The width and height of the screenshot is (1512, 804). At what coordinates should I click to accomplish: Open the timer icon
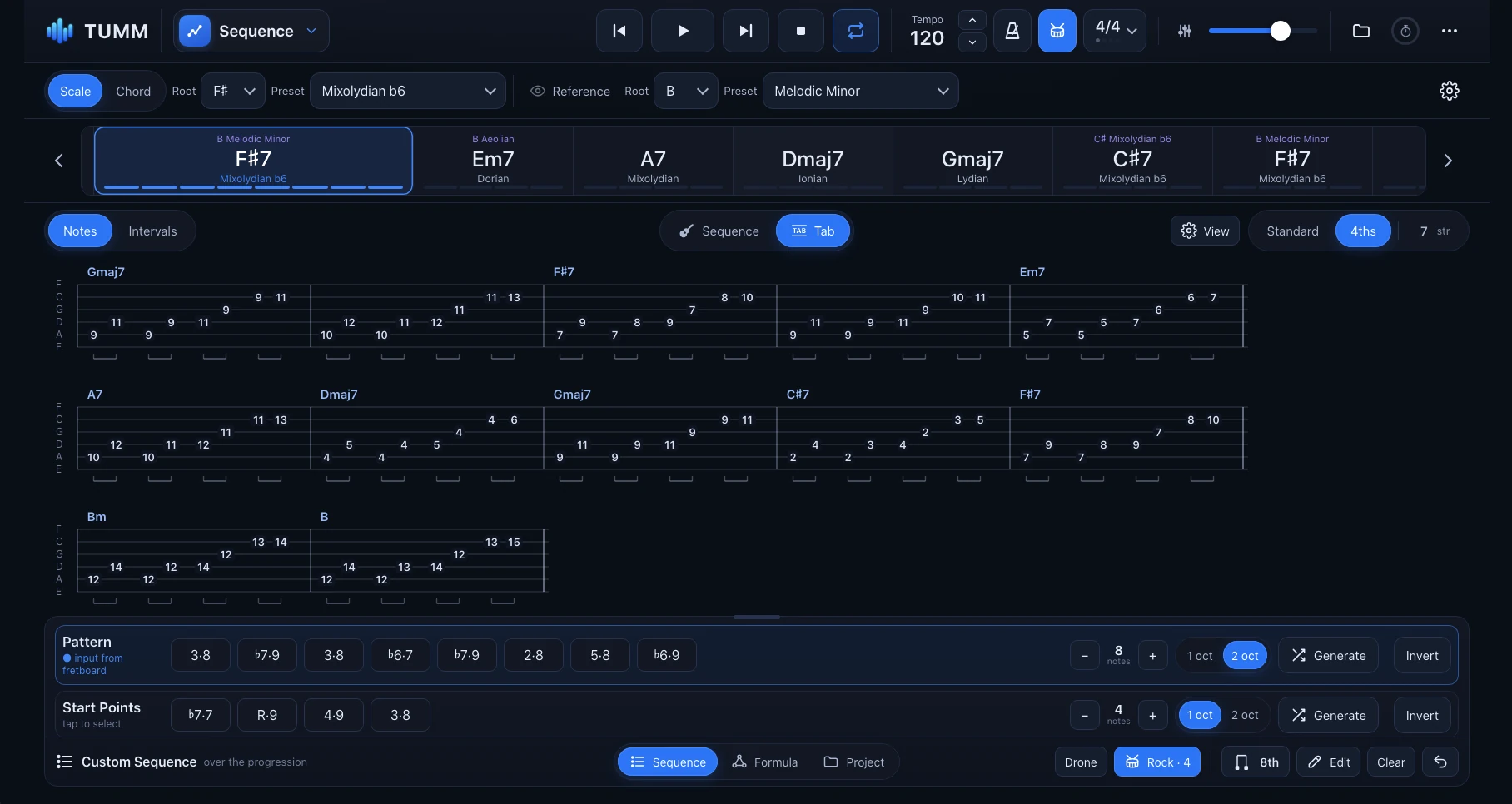coord(1405,31)
